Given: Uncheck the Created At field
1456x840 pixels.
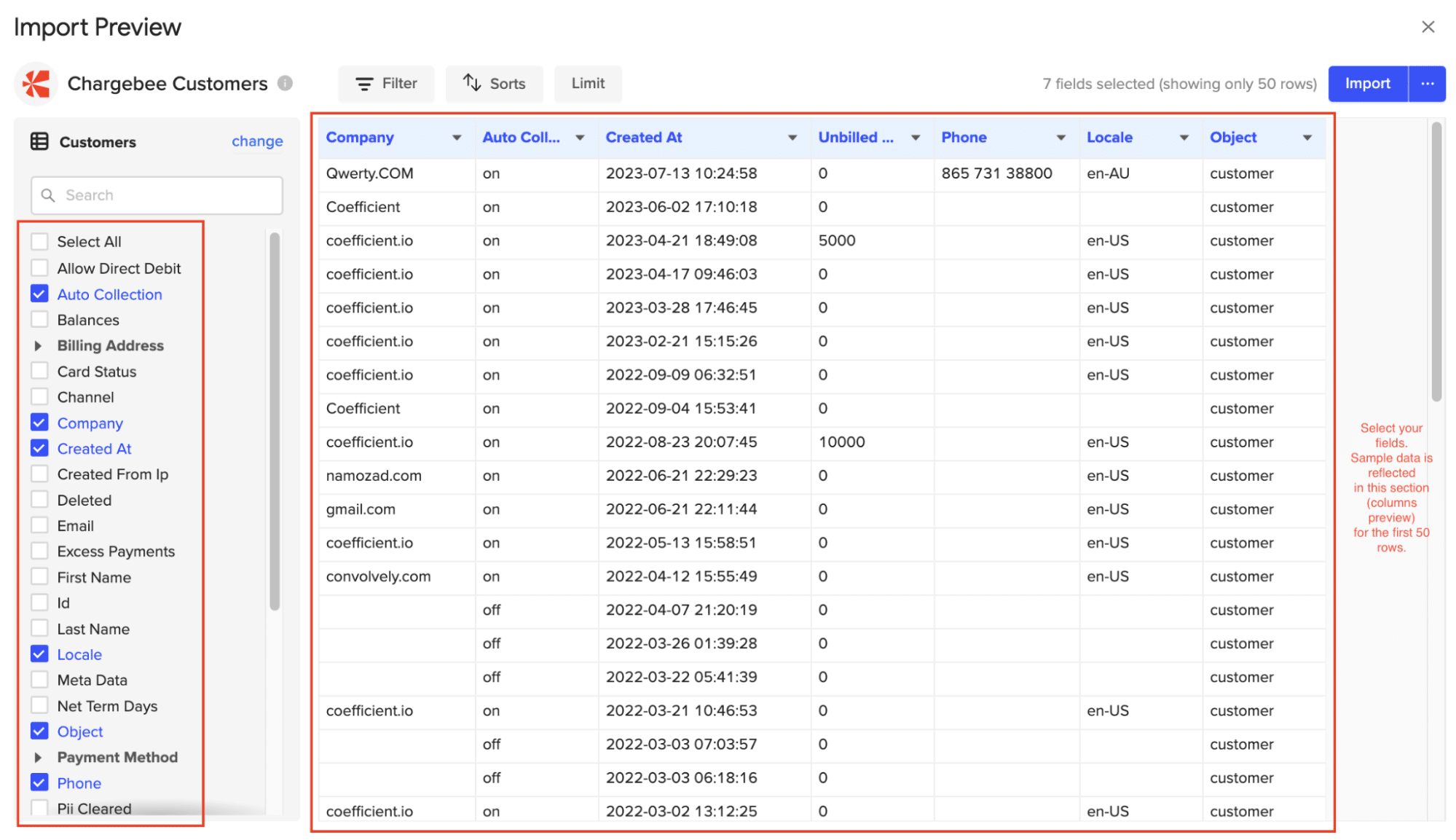Looking at the screenshot, I should 39,449.
